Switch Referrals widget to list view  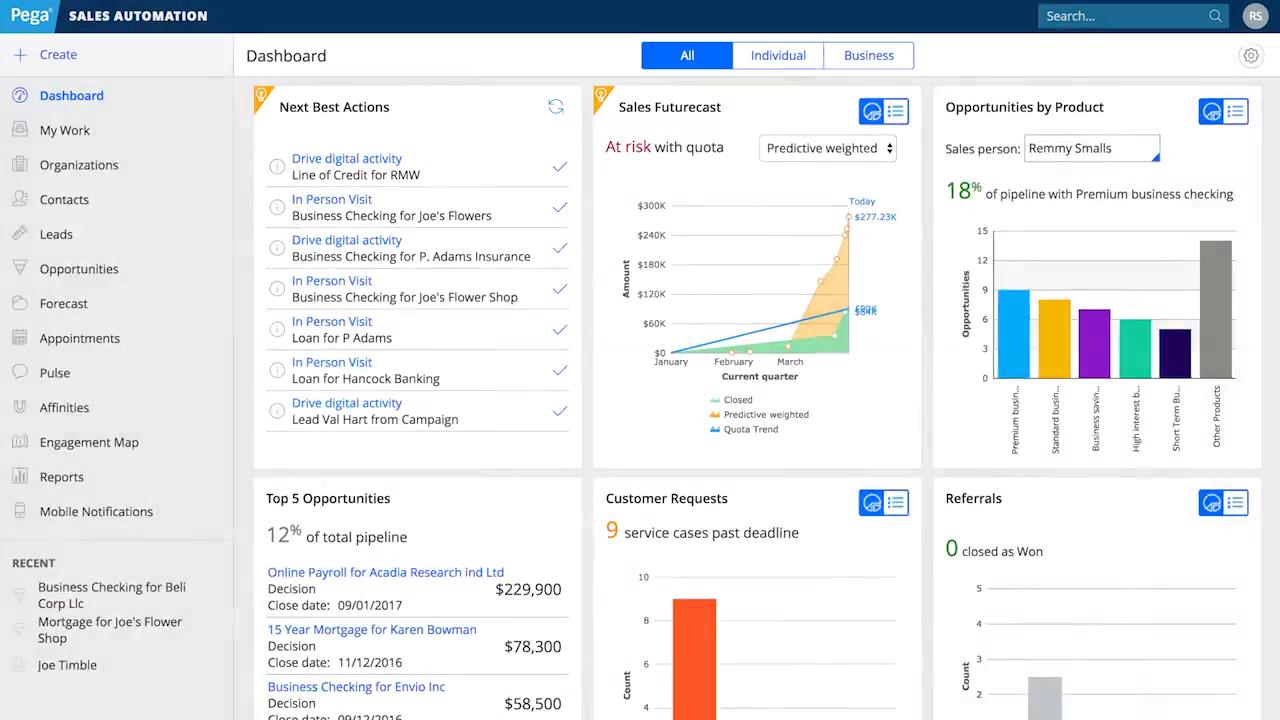pos(1236,502)
